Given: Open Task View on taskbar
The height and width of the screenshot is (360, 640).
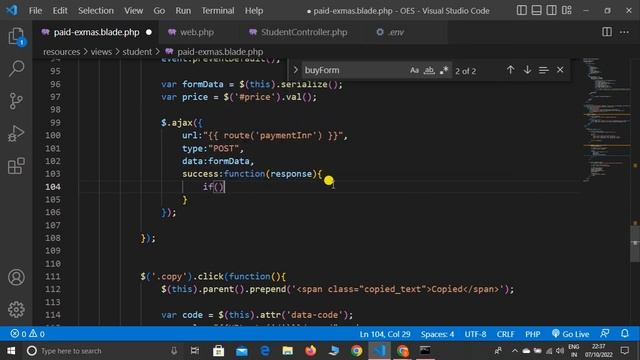Looking at the screenshot, I should coord(195,351).
